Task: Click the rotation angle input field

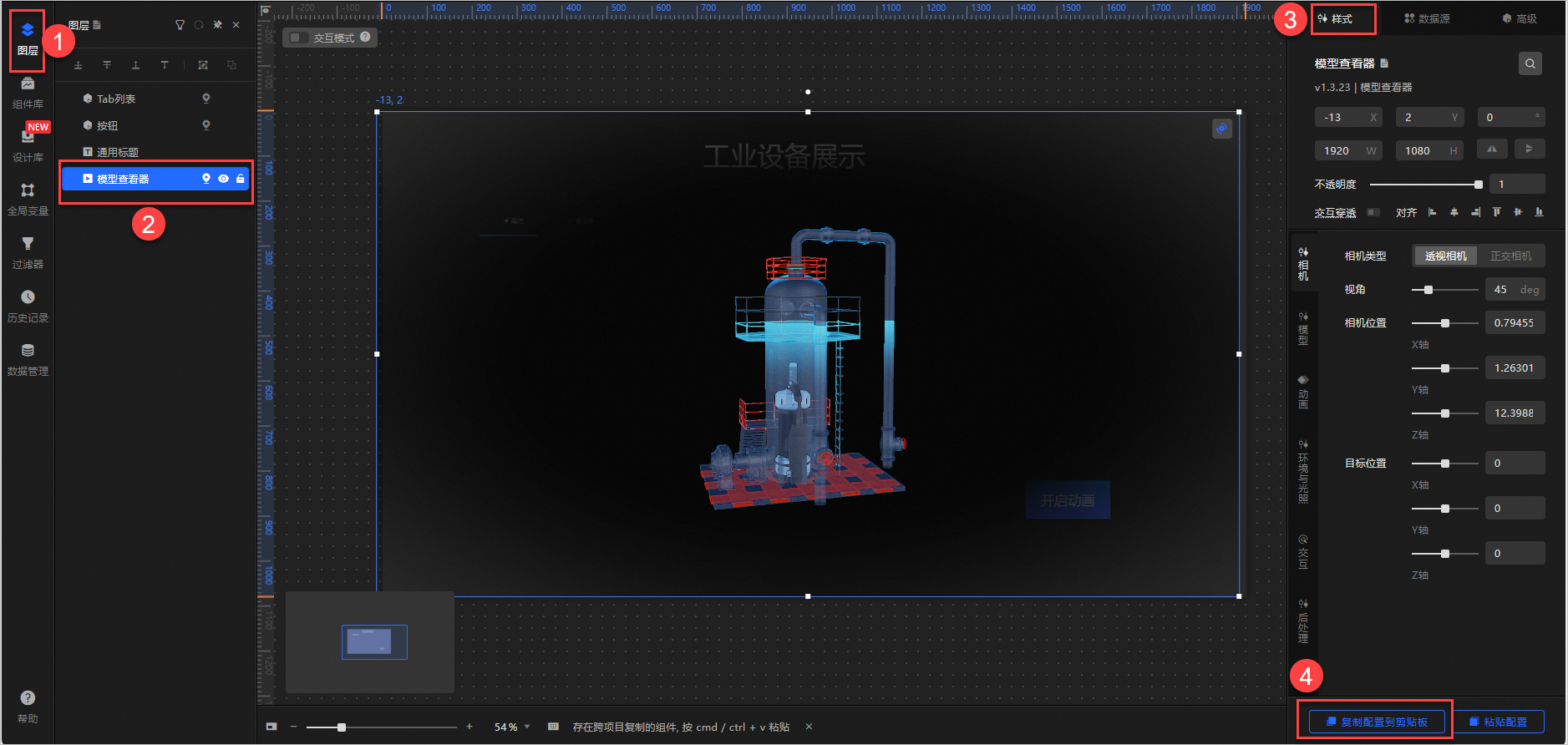Action: [x=1511, y=117]
